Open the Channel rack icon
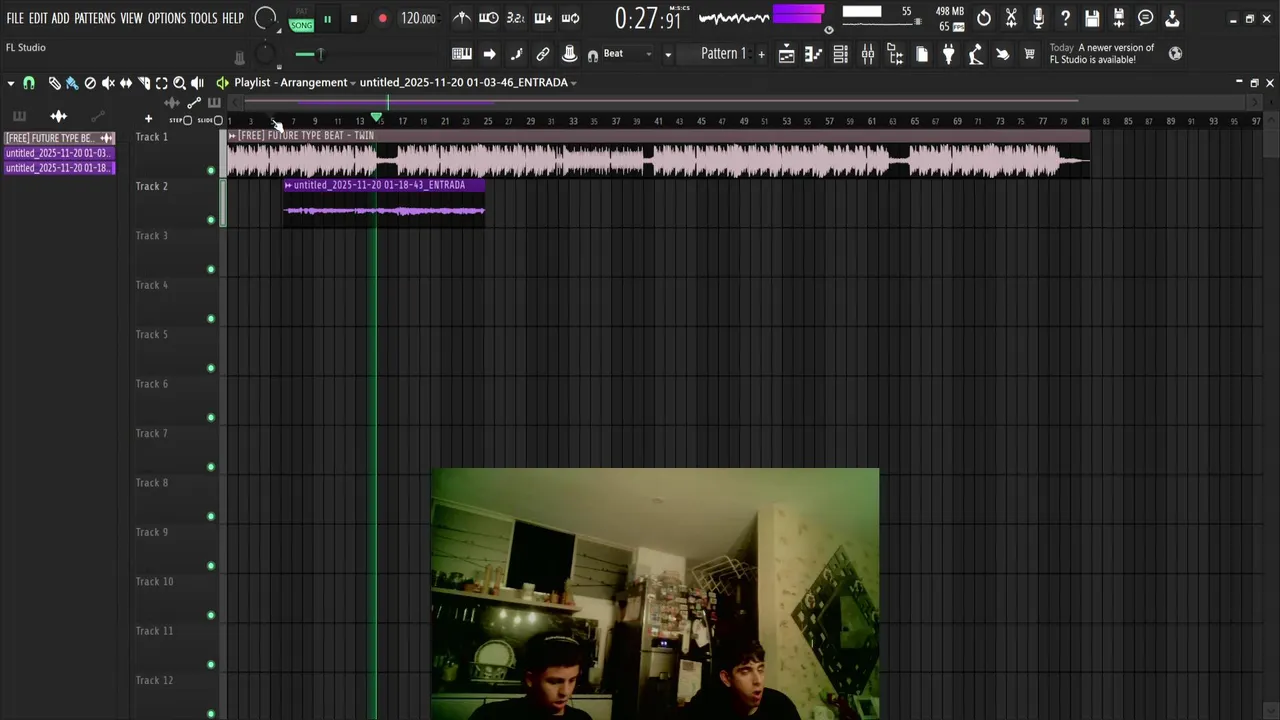The height and width of the screenshot is (720, 1280). coord(841,54)
